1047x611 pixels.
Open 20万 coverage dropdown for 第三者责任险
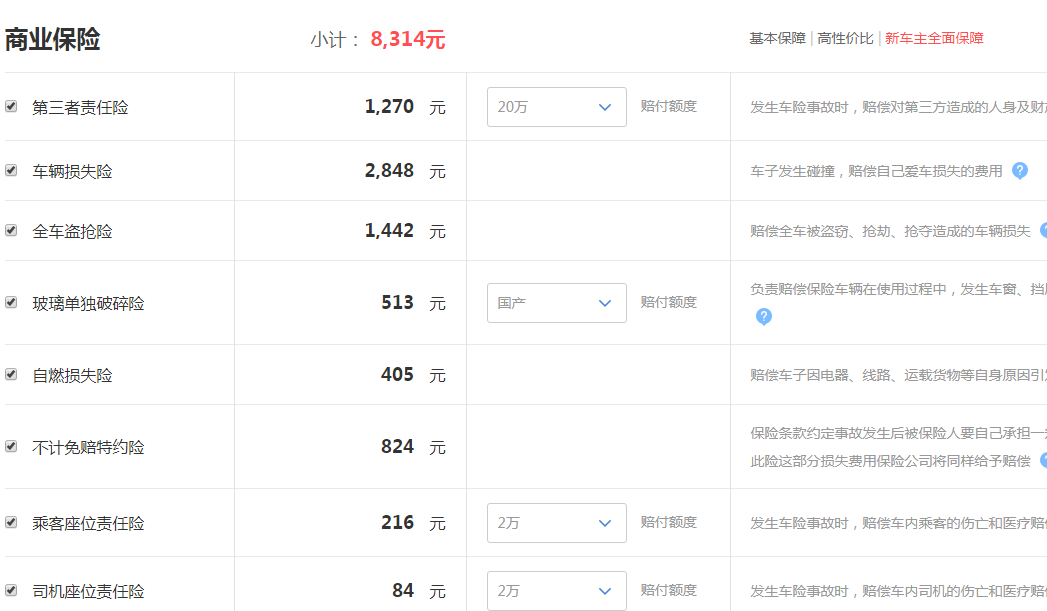coord(557,107)
